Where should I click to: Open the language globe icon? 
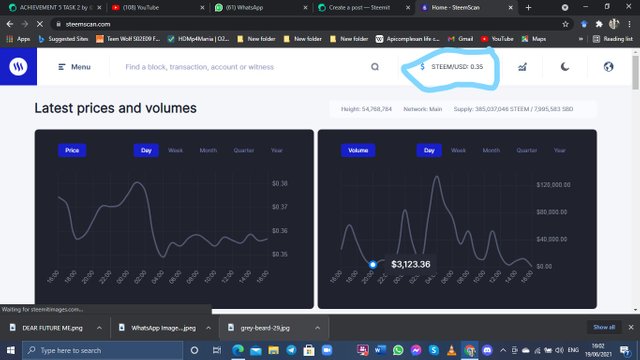coord(608,67)
